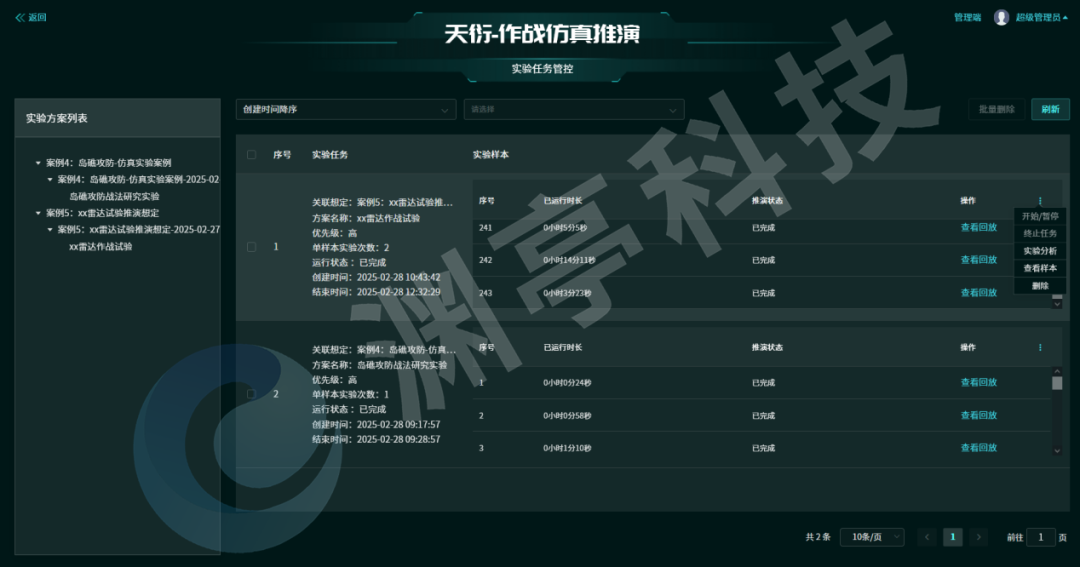Click the 实验样本 column header
Screen dimensions: 1080x567
tap(490, 155)
